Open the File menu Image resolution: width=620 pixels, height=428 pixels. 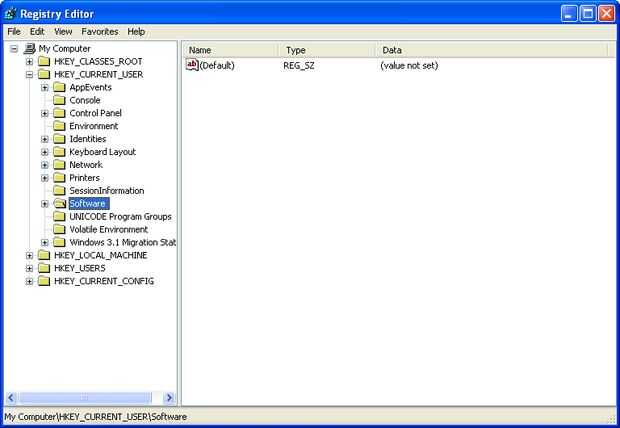pyautogui.click(x=14, y=32)
